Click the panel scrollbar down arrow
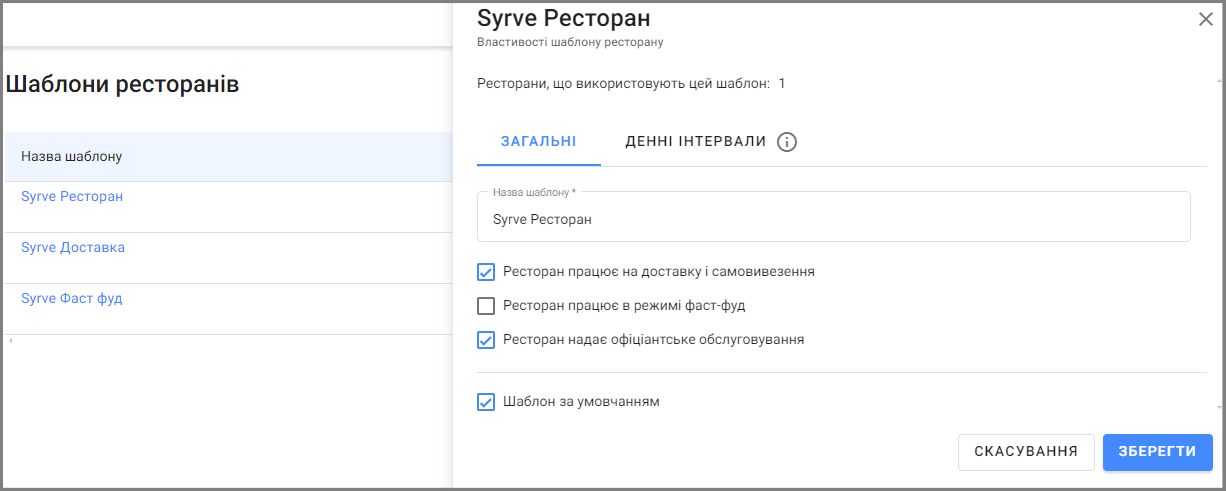The width and height of the screenshot is (1226, 491). click(1219, 407)
